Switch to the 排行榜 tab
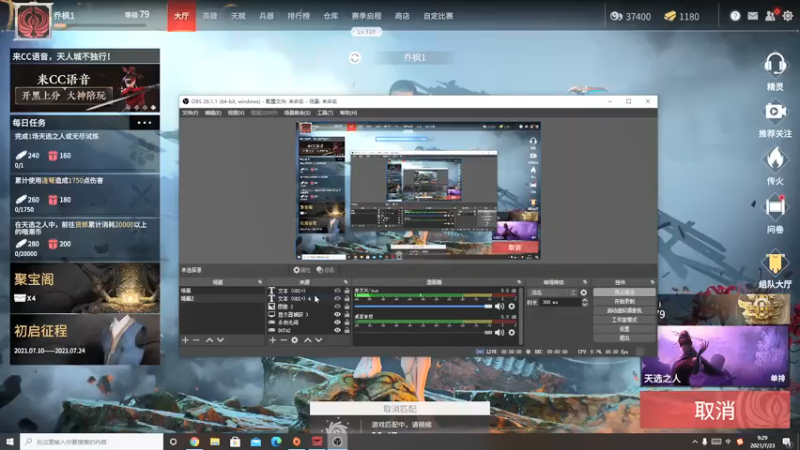This screenshot has height=450, width=800. 298,16
